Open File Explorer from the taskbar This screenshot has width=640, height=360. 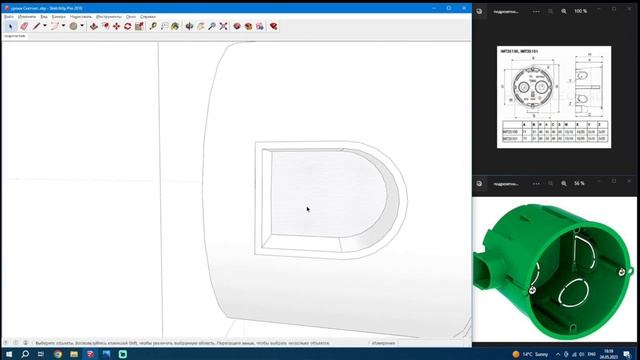click(x=74, y=354)
